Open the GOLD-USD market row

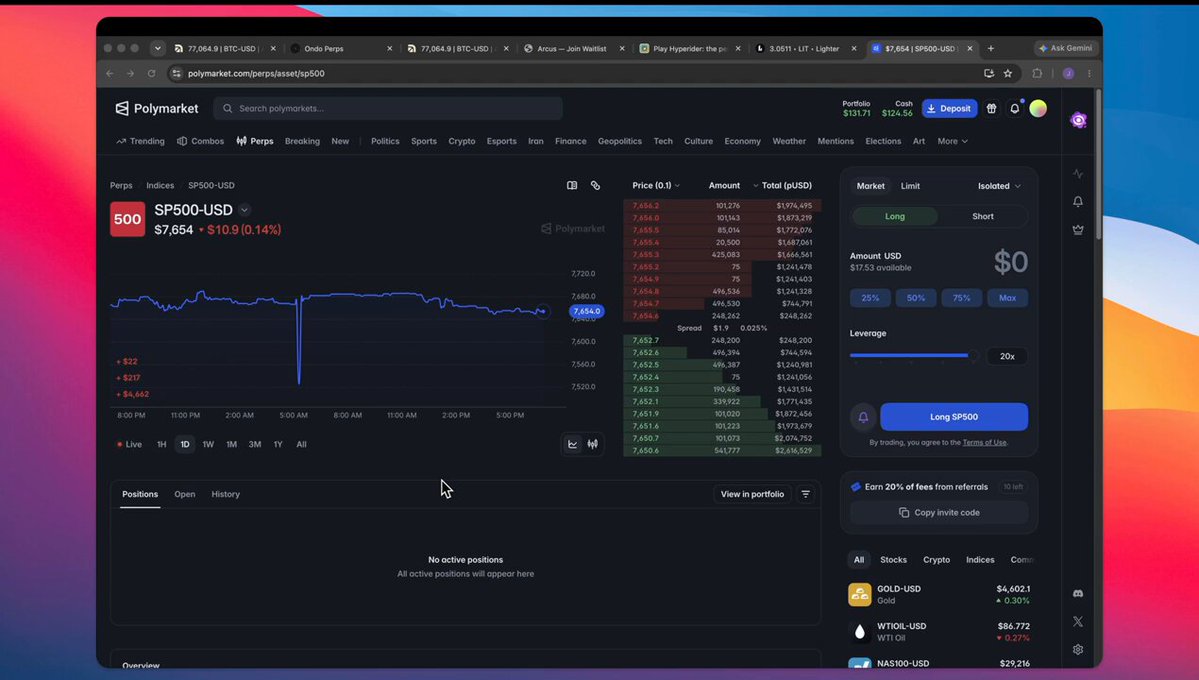pyautogui.click(x=939, y=594)
